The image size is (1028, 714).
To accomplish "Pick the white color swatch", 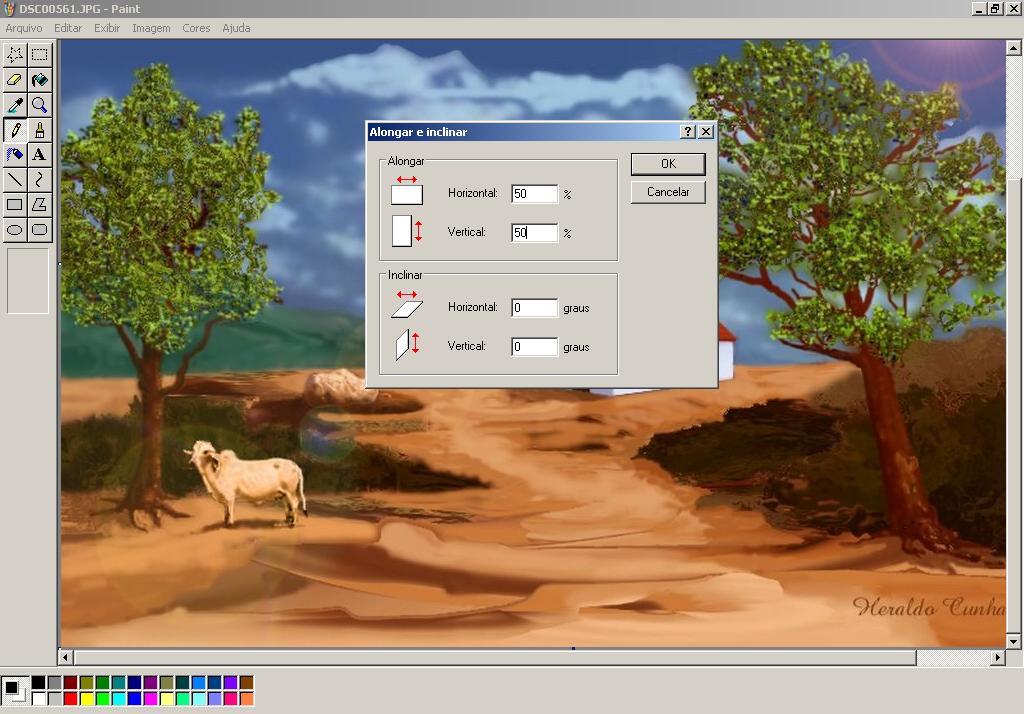I will coord(39,699).
